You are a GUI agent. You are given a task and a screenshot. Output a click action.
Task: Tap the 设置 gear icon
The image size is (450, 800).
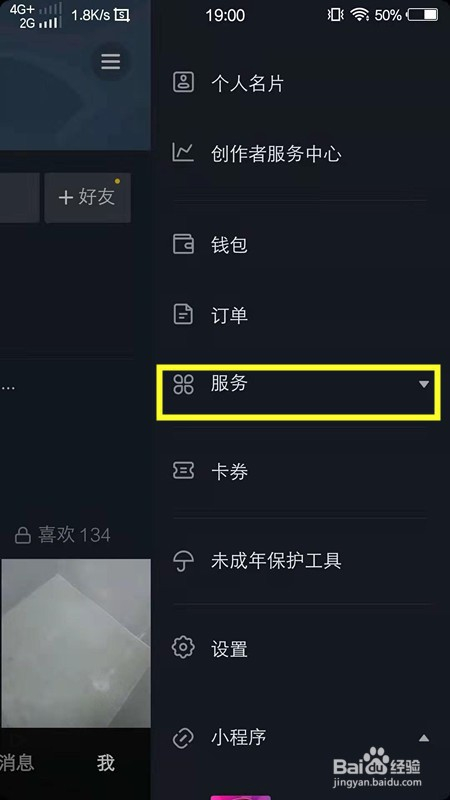(x=183, y=647)
